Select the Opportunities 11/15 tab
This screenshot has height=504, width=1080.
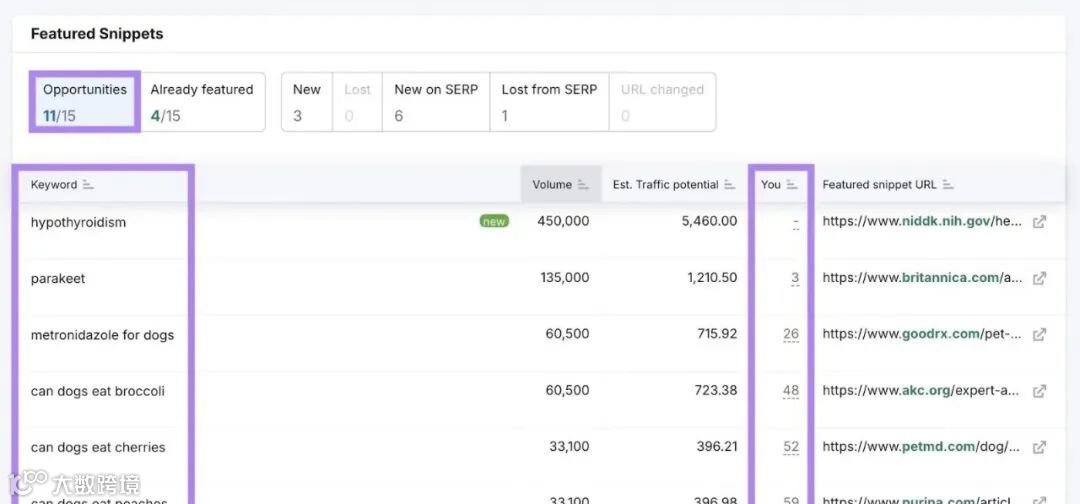[85, 102]
